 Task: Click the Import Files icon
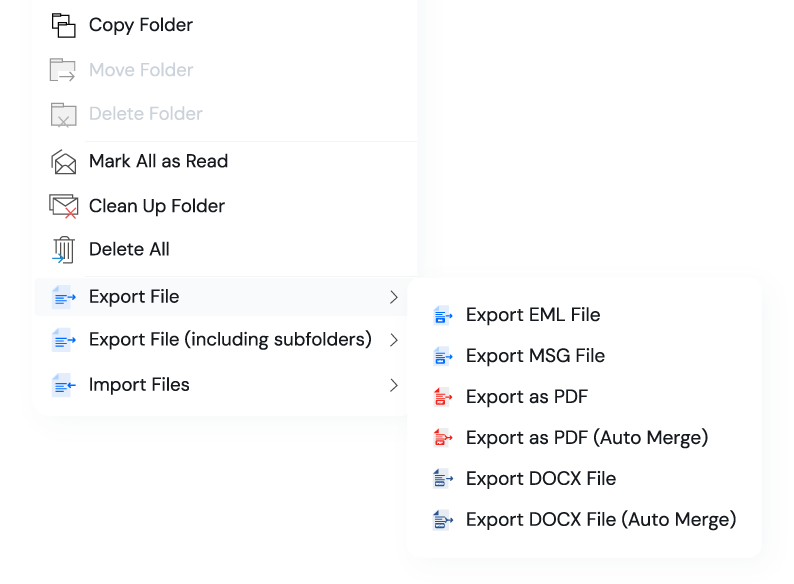pyautogui.click(x=64, y=385)
